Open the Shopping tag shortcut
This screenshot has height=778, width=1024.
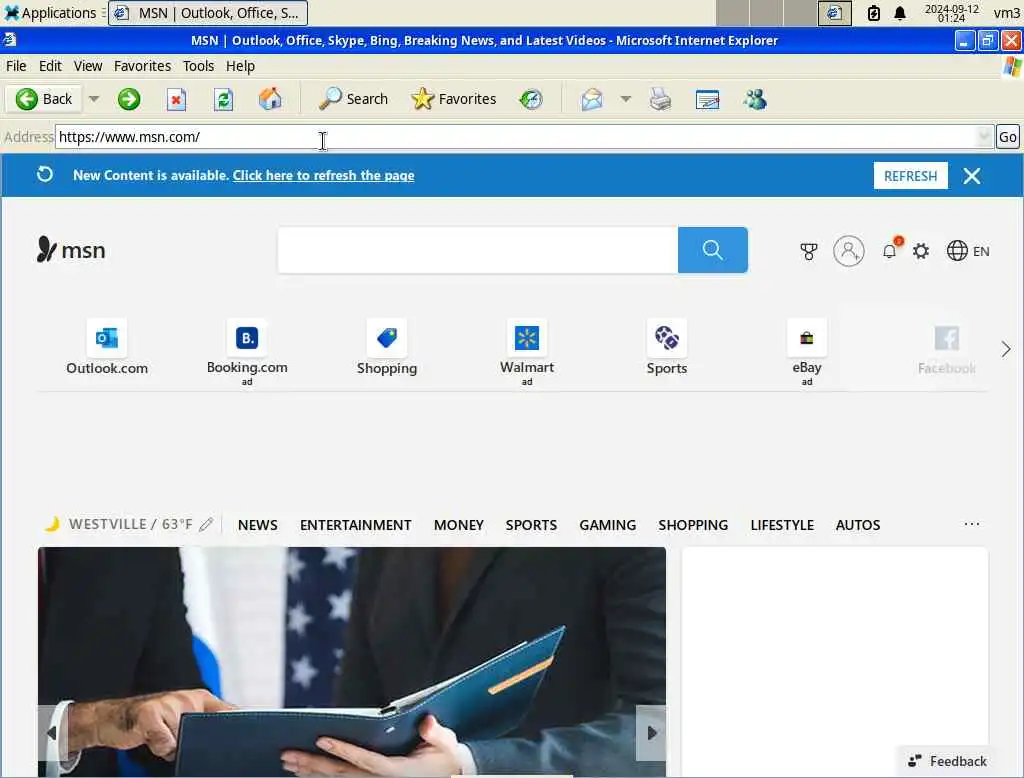point(387,348)
